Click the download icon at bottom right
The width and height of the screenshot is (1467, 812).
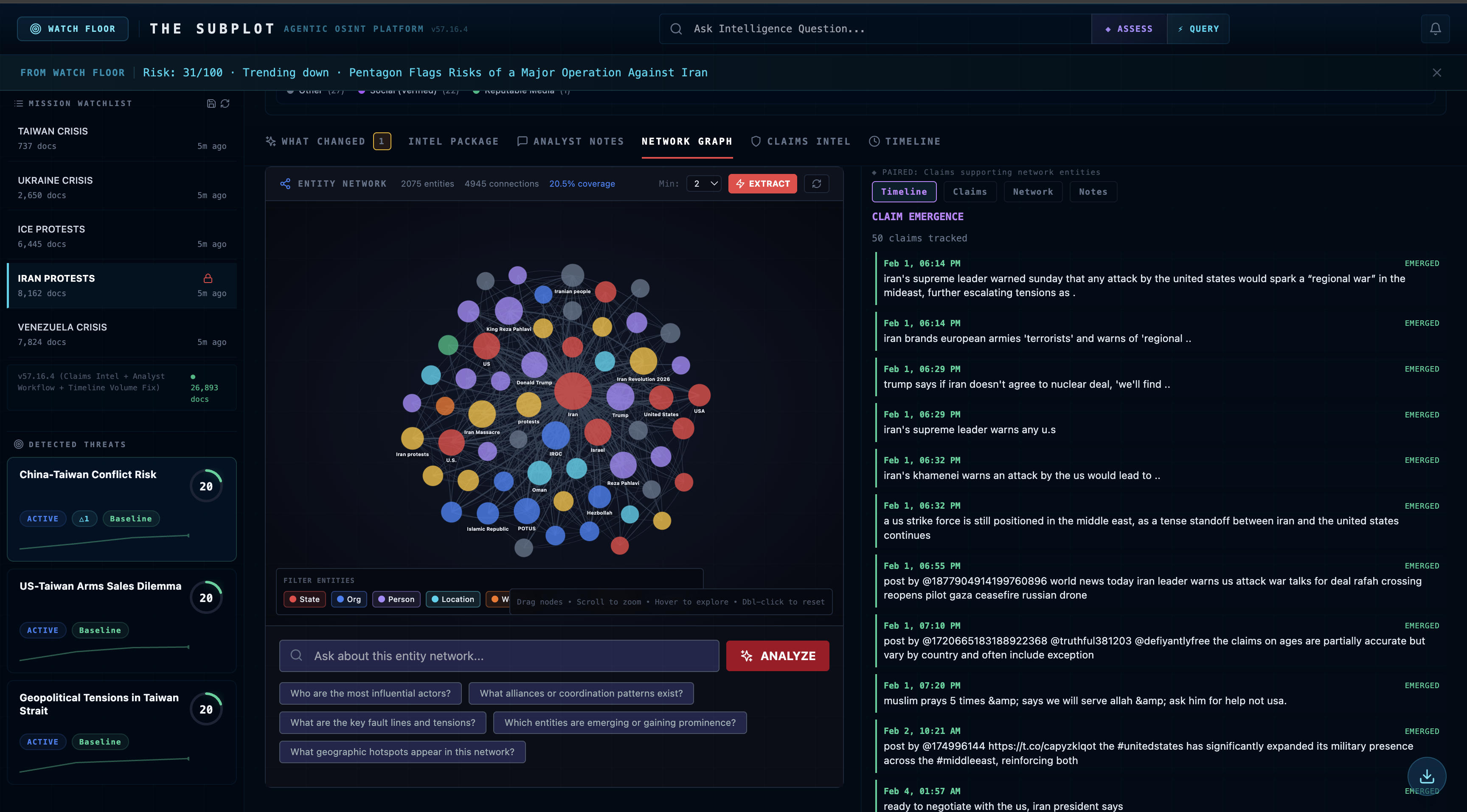pyautogui.click(x=1427, y=776)
